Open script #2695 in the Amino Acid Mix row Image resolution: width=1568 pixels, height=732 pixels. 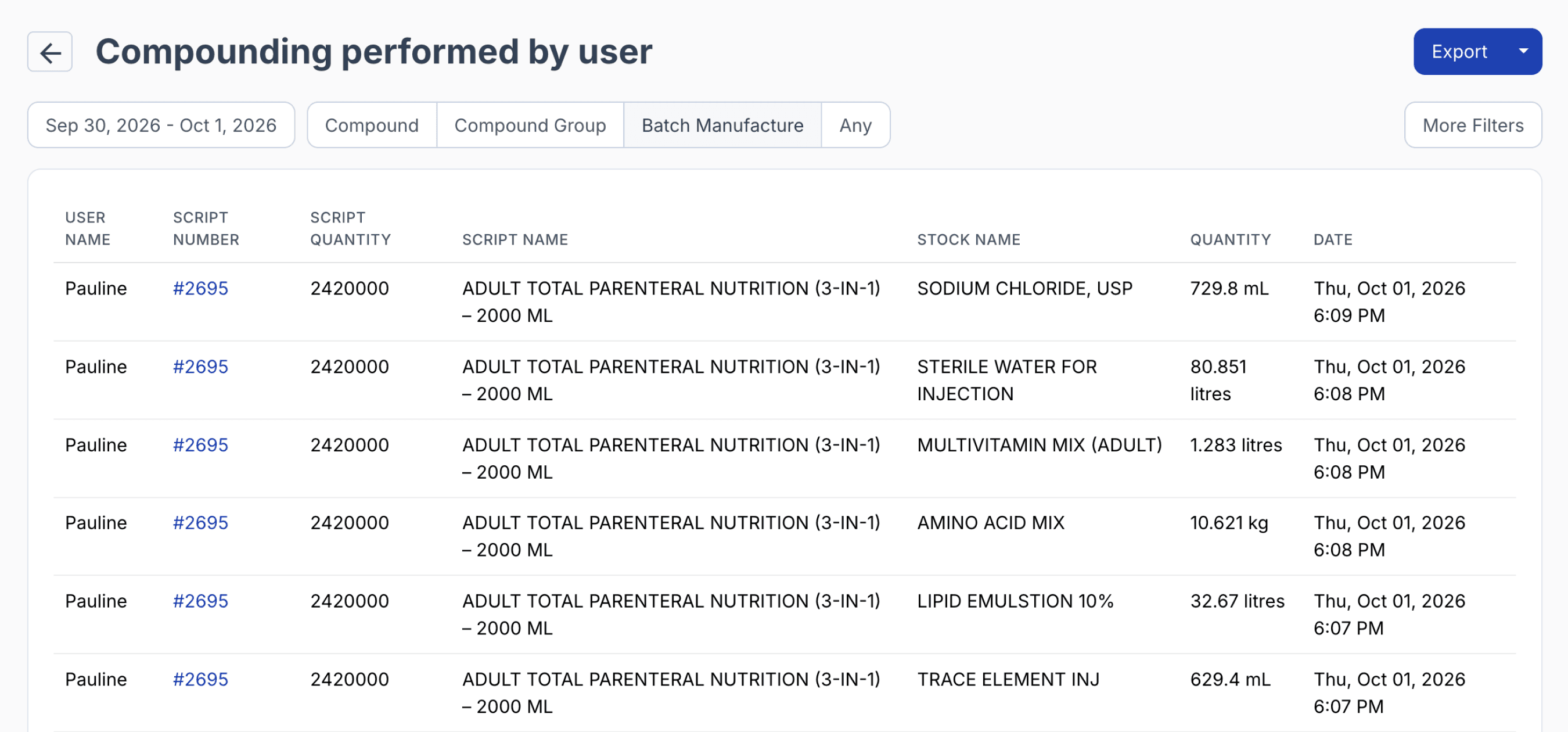[200, 522]
